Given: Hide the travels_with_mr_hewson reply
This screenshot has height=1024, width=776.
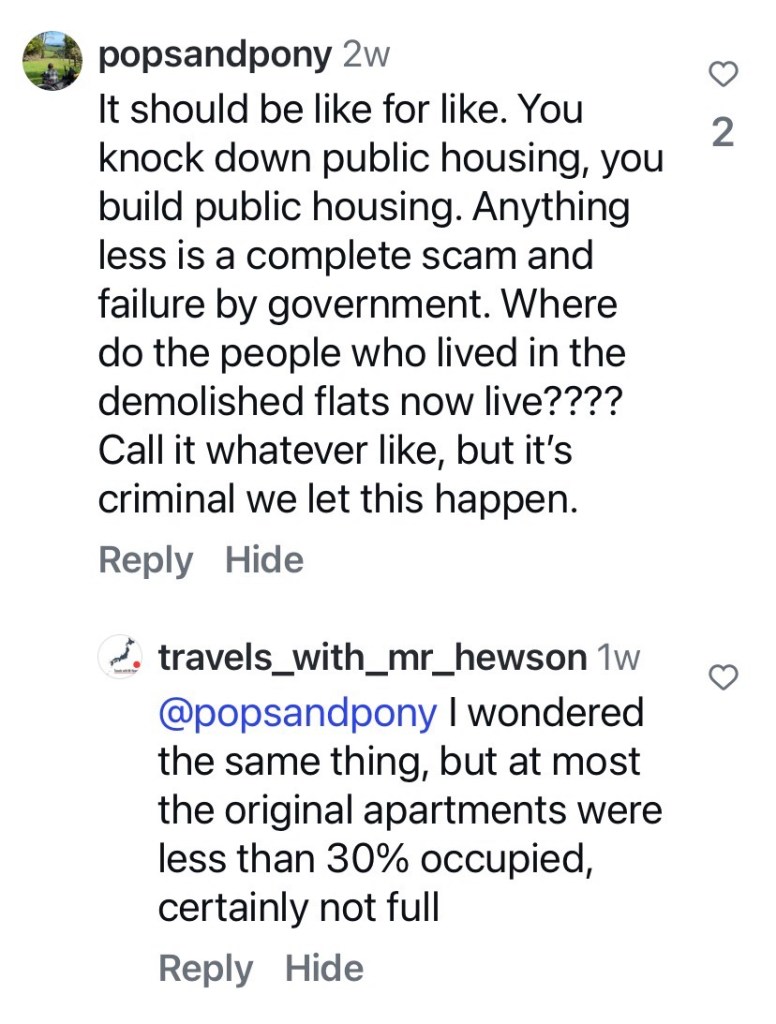Looking at the screenshot, I should pyautogui.click(x=324, y=968).
